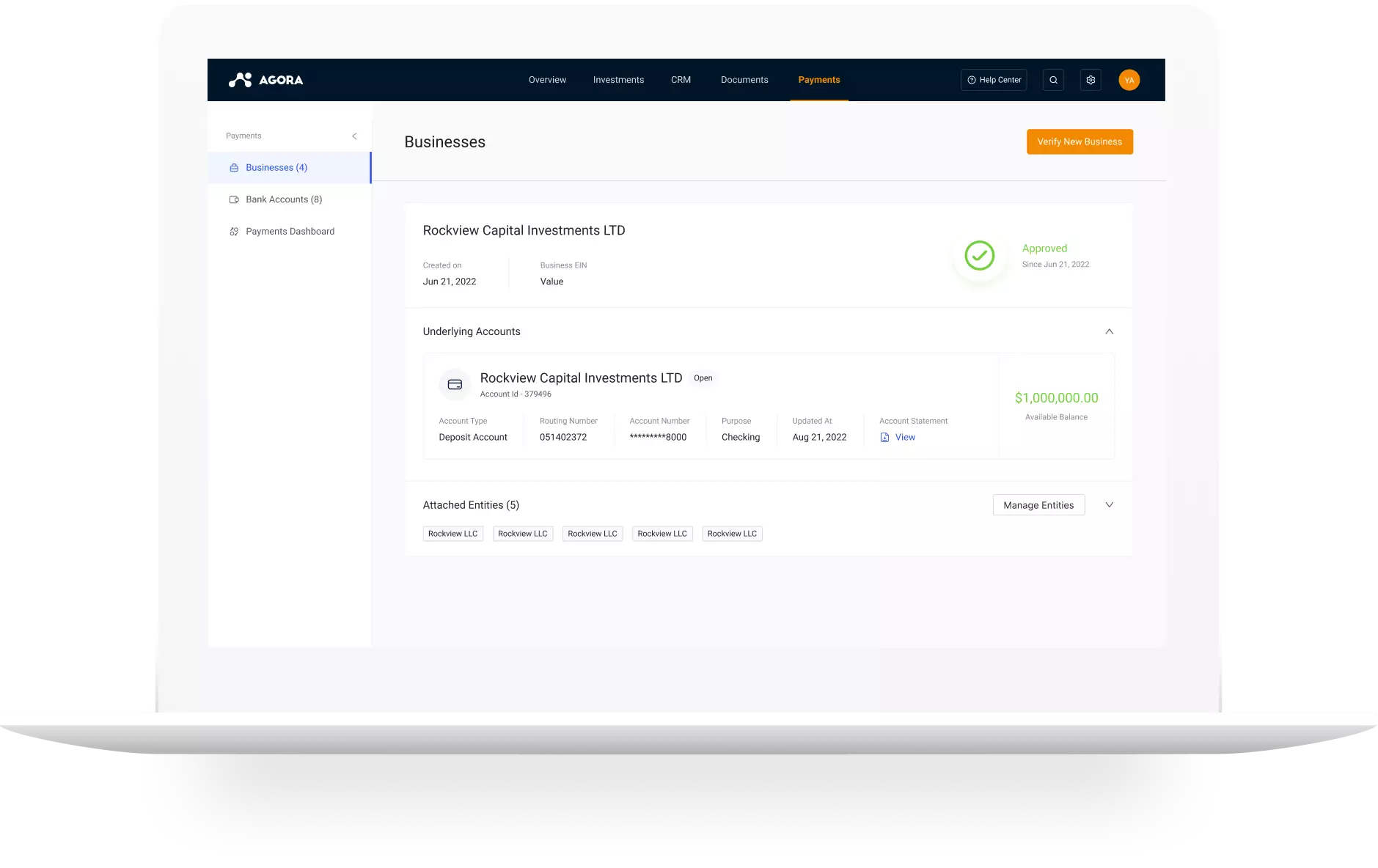Open the settings gear icon
This screenshot has width=1378, height=868.
[x=1091, y=79]
